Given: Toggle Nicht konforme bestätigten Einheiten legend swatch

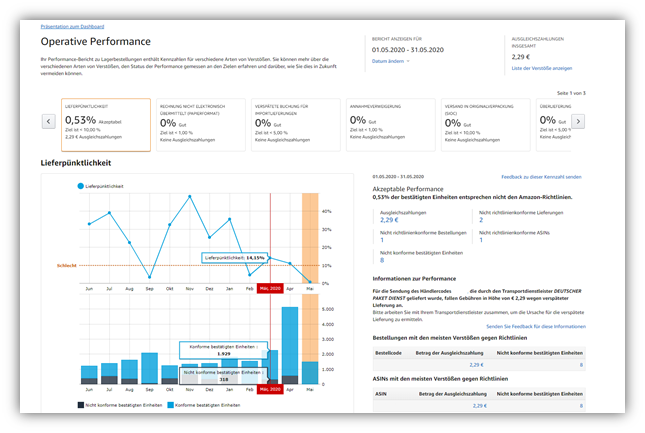Looking at the screenshot, I should [81, 405].
